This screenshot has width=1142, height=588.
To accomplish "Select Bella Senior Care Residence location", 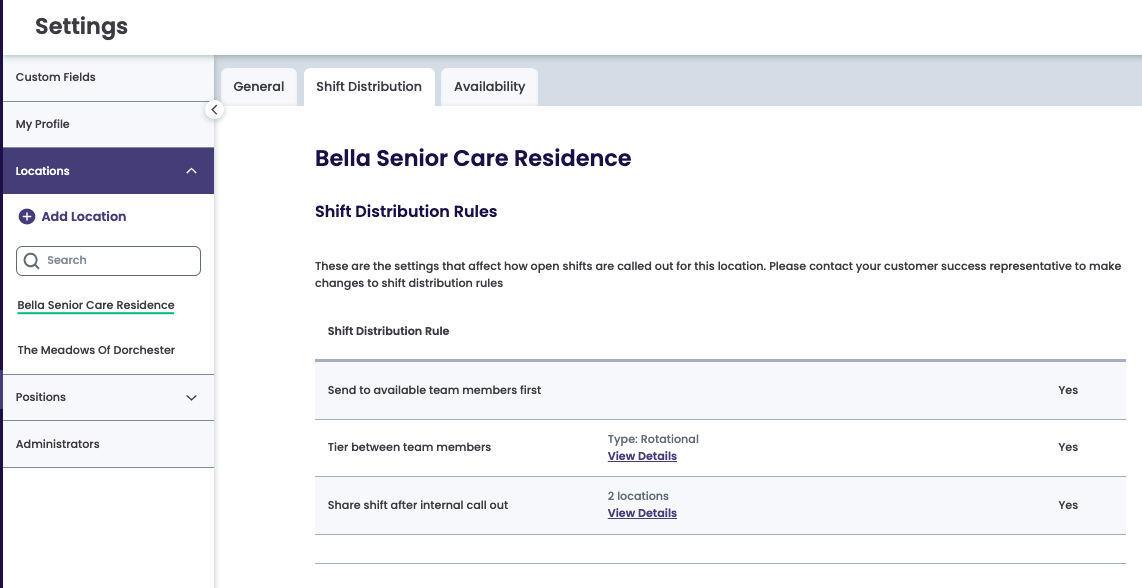I will 96,305.
